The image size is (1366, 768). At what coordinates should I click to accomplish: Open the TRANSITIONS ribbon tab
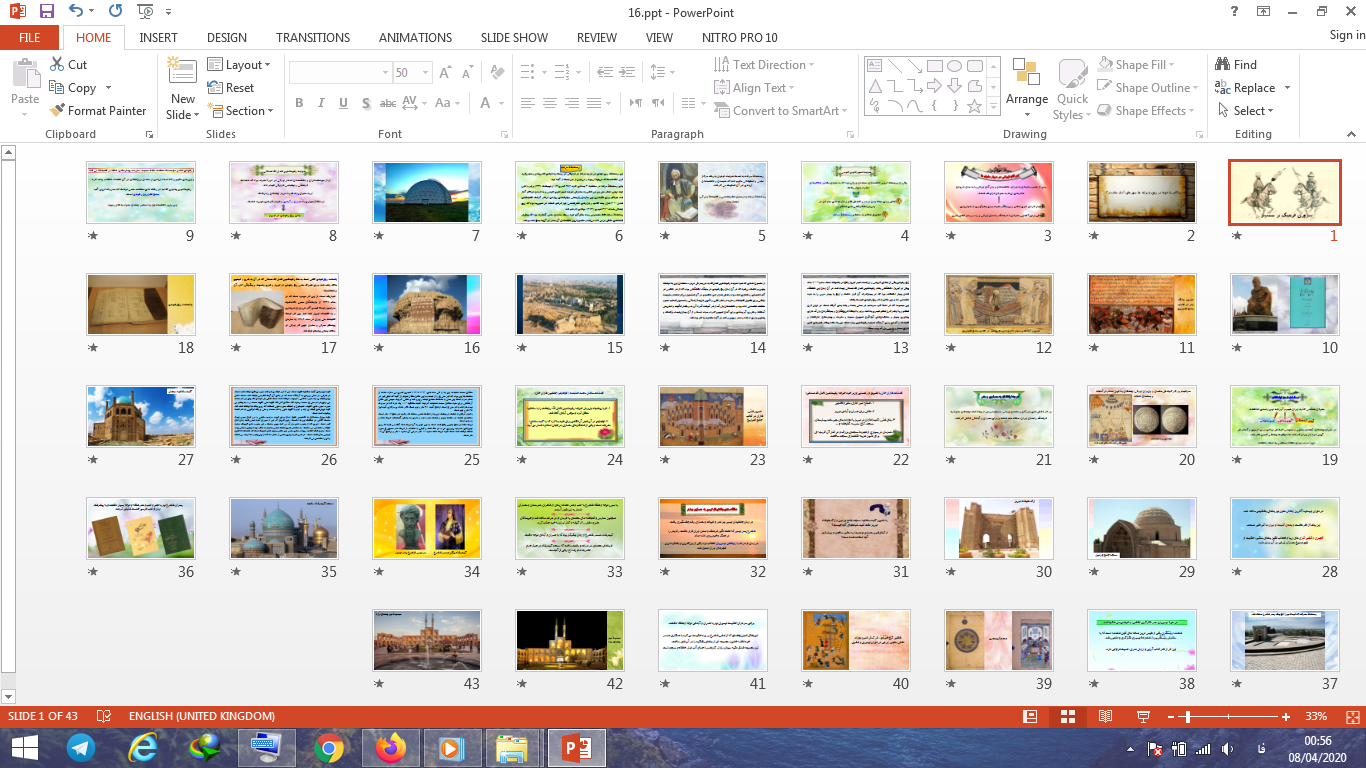click(x=313, y=37)
